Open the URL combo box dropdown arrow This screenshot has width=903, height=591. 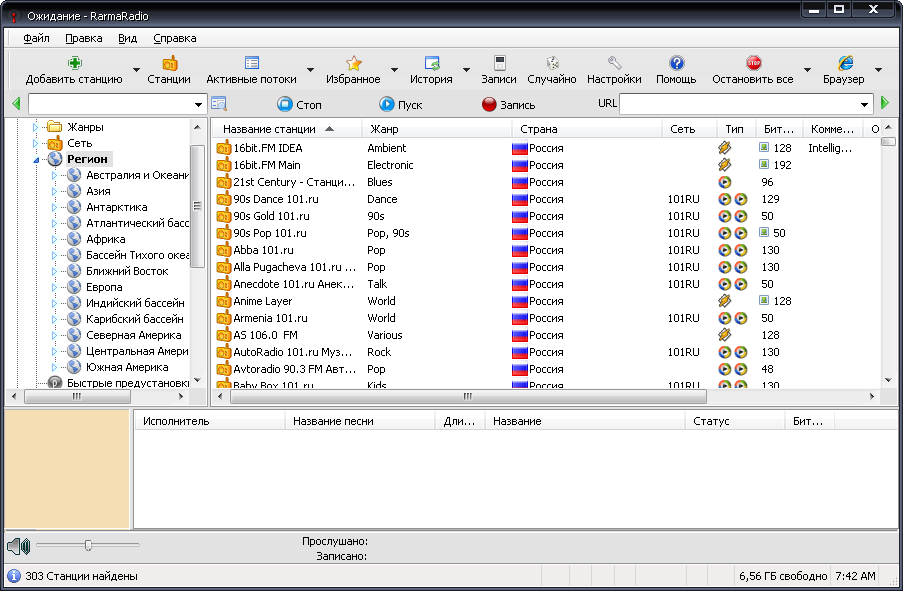tap(864, 104)
